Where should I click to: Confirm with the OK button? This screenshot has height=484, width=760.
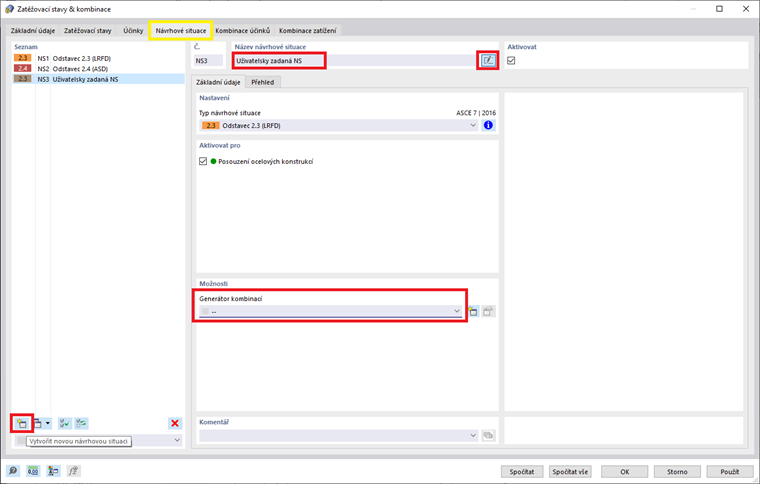(x=625, y=471)
